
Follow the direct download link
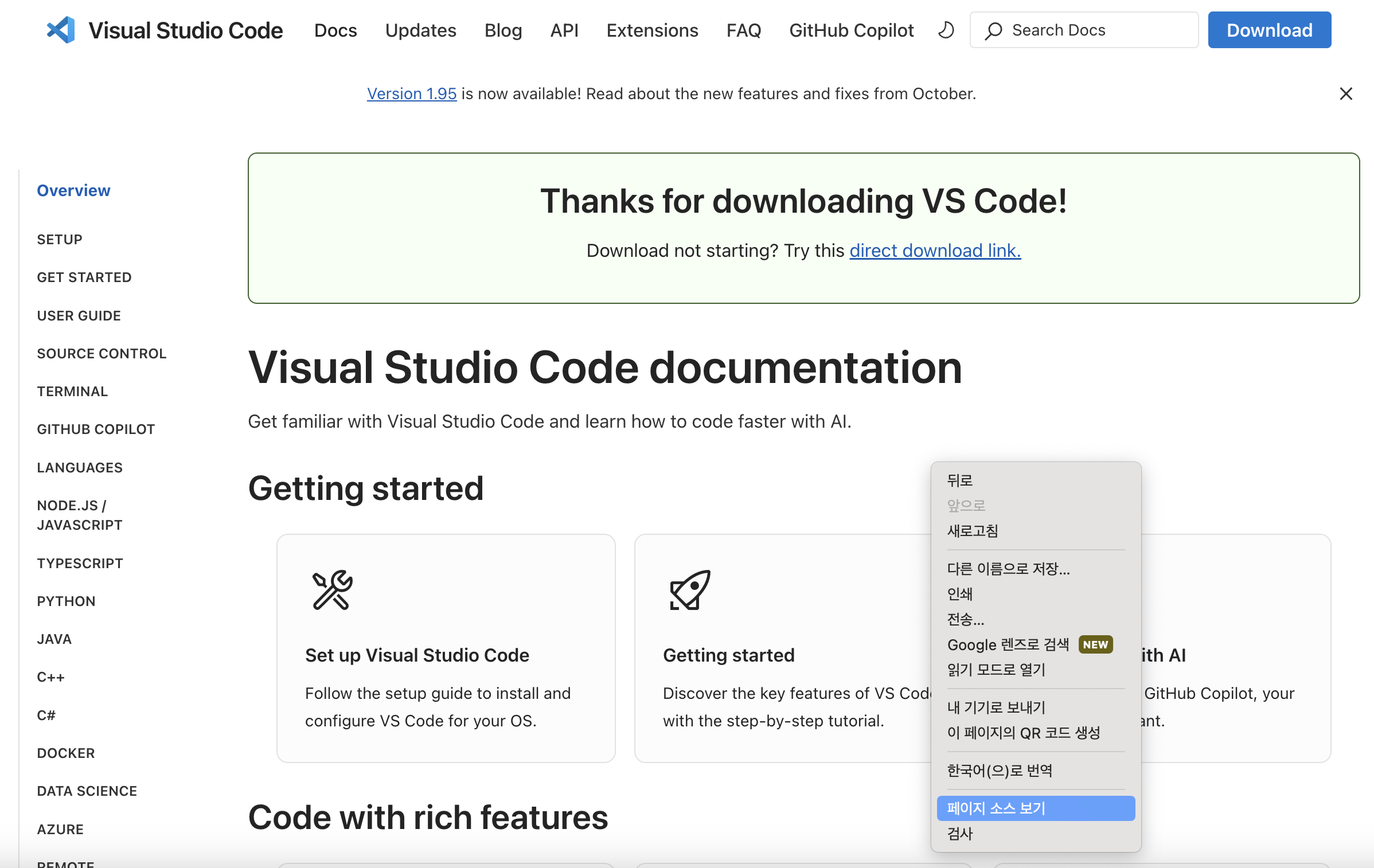[935, 251]
